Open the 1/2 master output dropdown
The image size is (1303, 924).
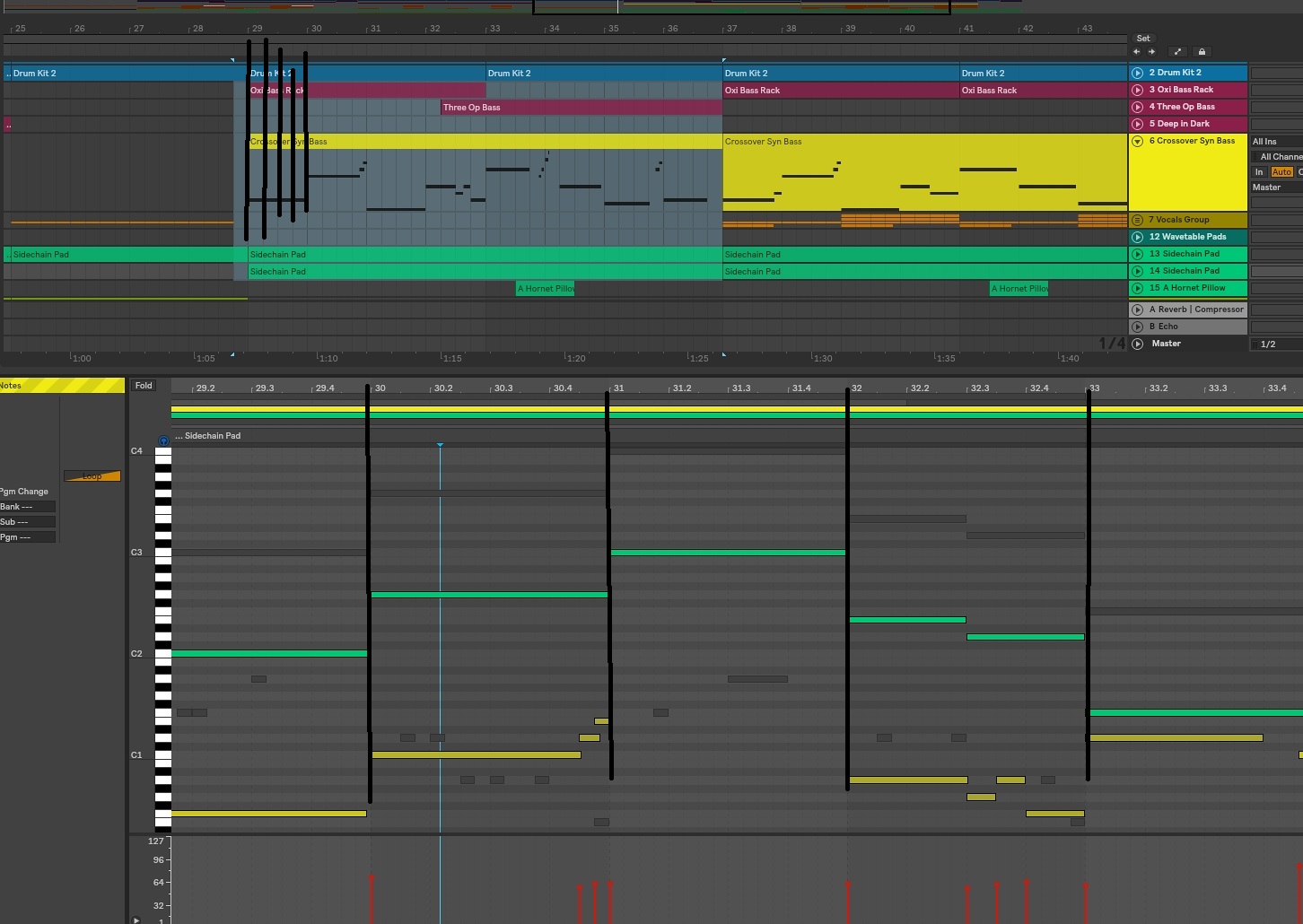click(x=1277, y=344)
